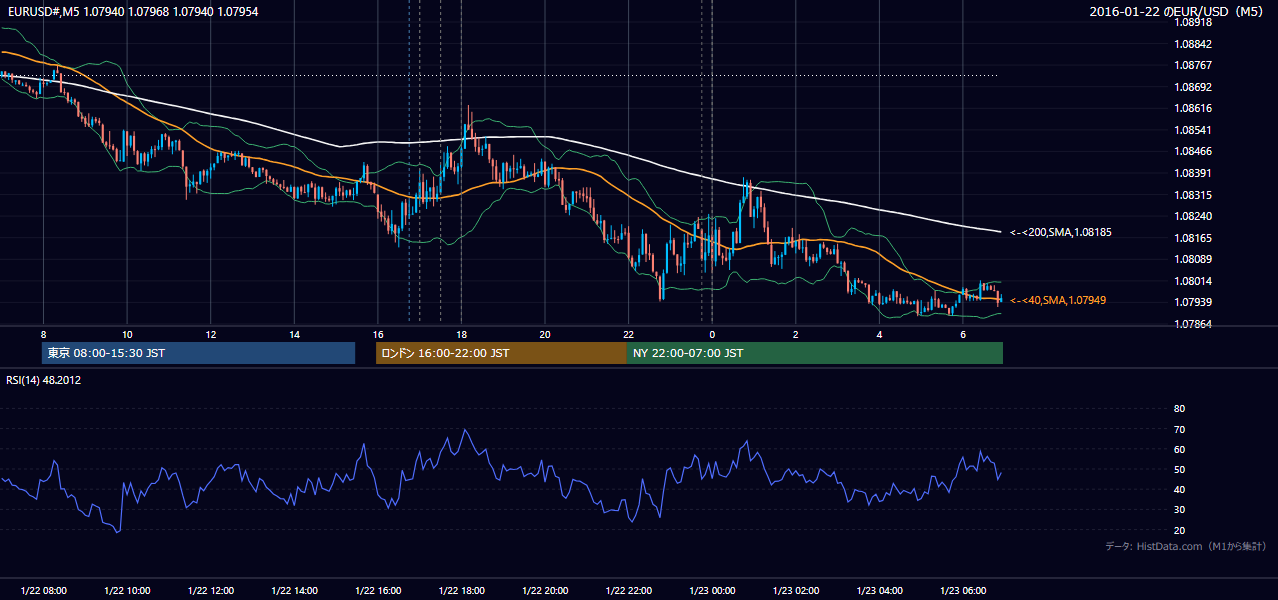The width and height of the screenshot is (1278, 600).
Task: Click the 1/22 14:00 bottom time label
Action: point(294,591)
